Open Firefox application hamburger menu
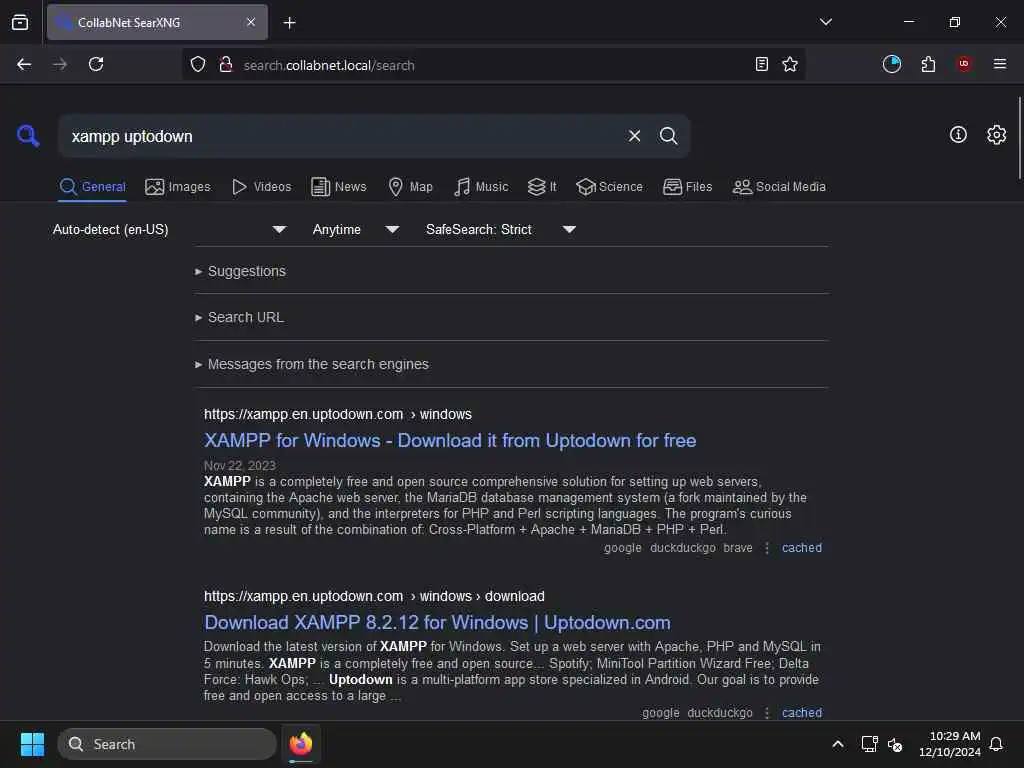This screenshot has height=768, width=1024. (999, 64)
